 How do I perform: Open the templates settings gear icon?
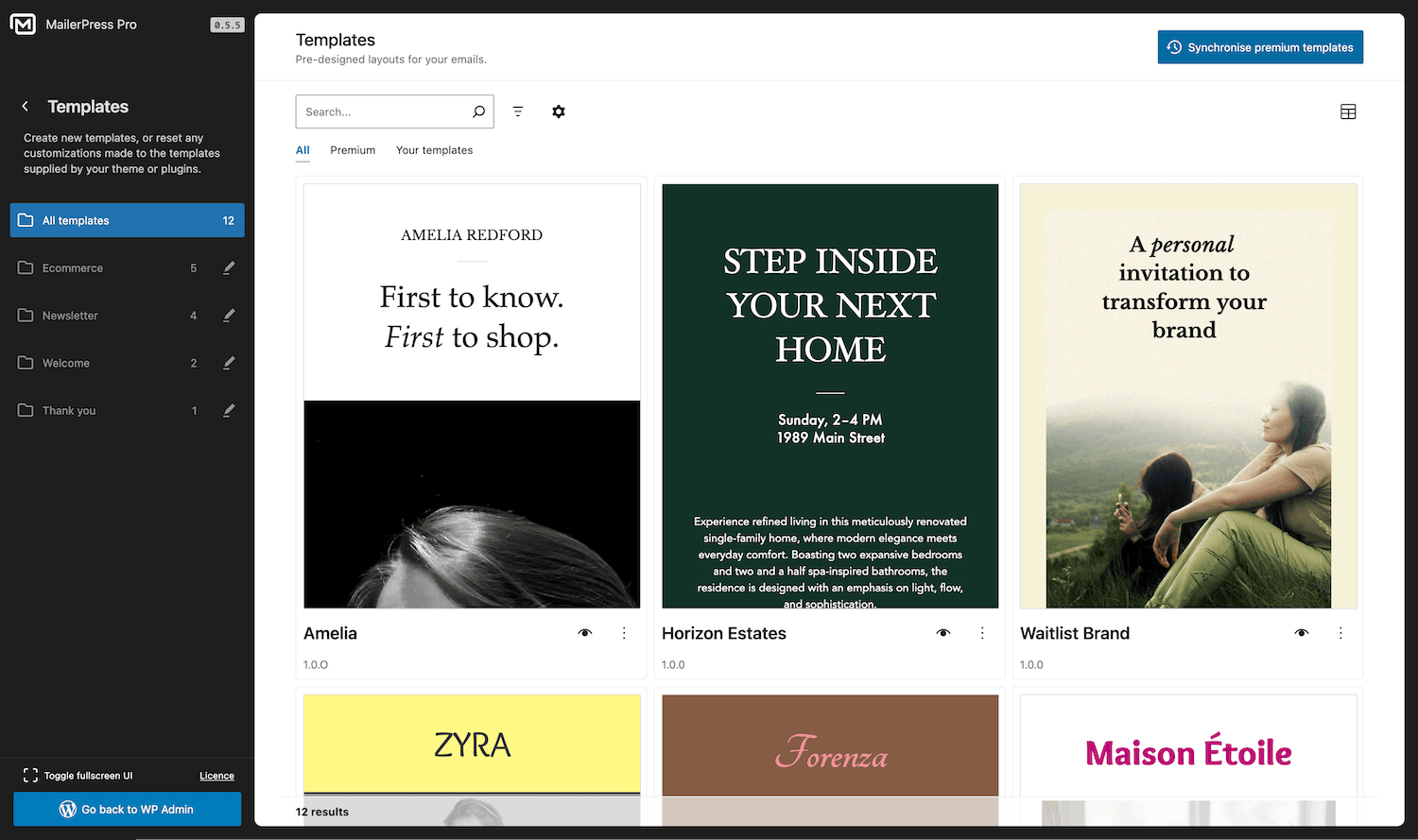point(559,111)
